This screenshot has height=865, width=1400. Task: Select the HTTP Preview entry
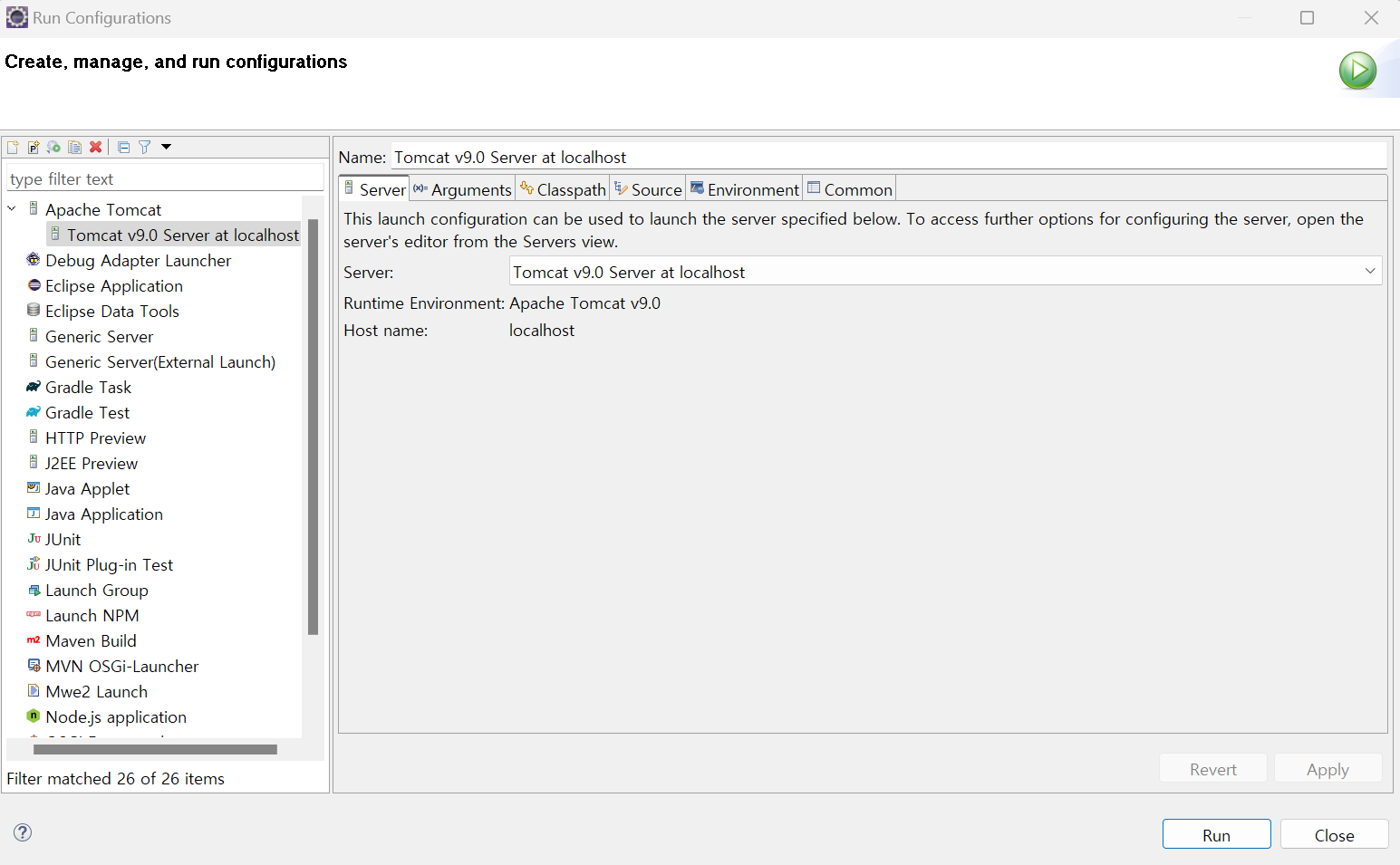[x=96, y=437]
